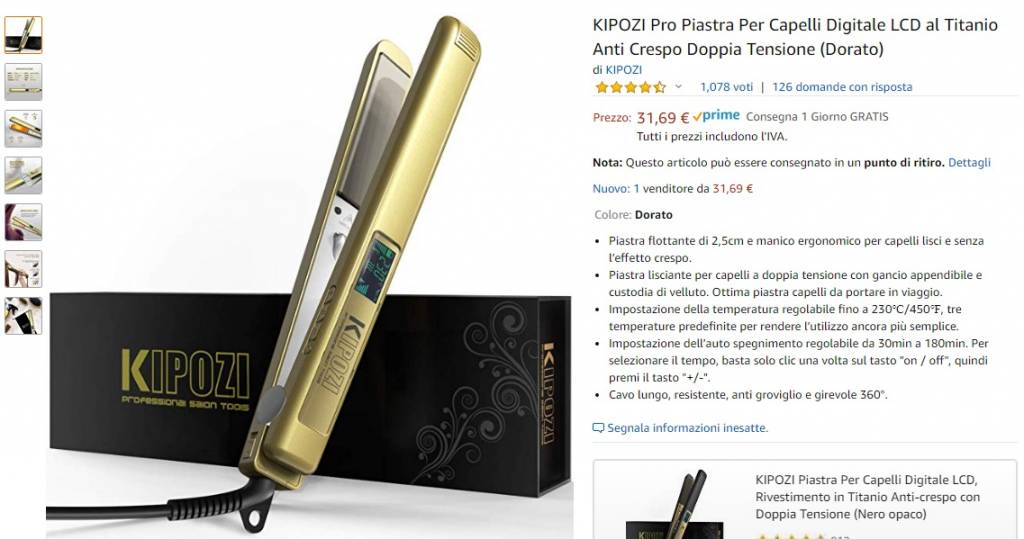Viewport: 1024px width, 539px height.
Task: Expand the rating breakdown chevron beside stars
Action: [x=678, y=87]
